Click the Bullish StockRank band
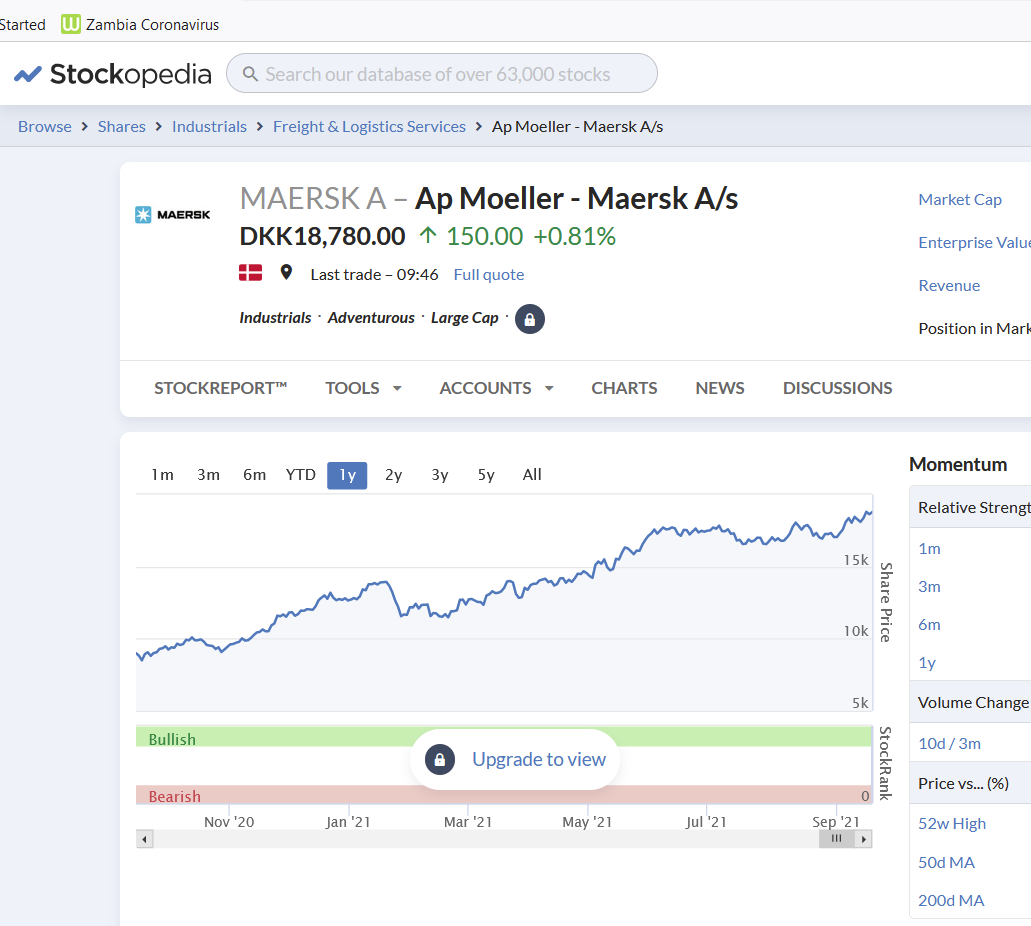This screenshot has width=1031, height=926. (x=504, y=737)
